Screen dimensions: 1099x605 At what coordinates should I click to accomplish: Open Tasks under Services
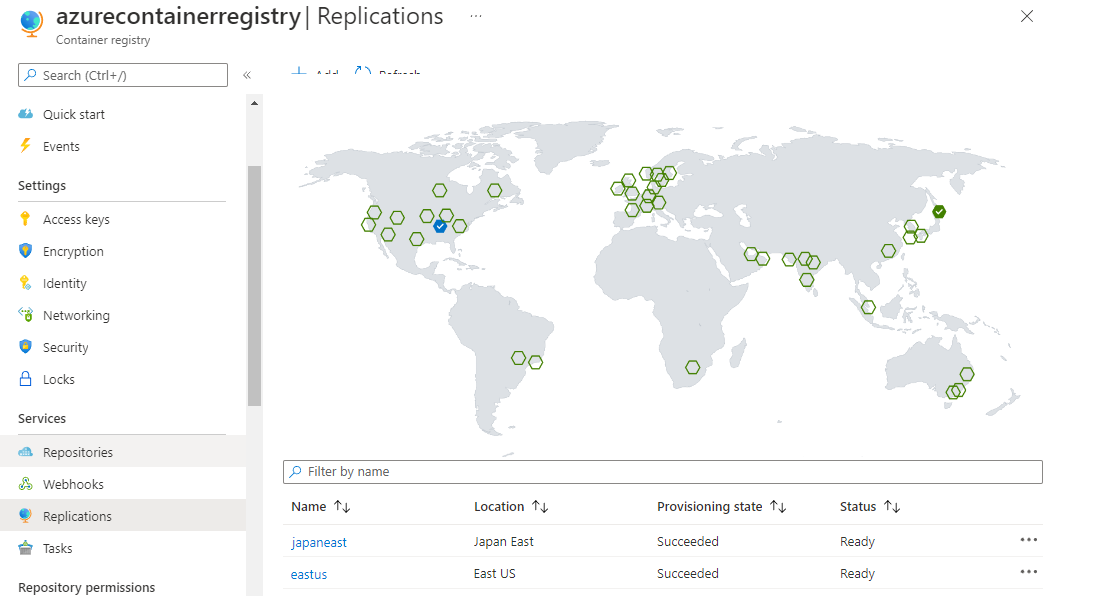57,549
